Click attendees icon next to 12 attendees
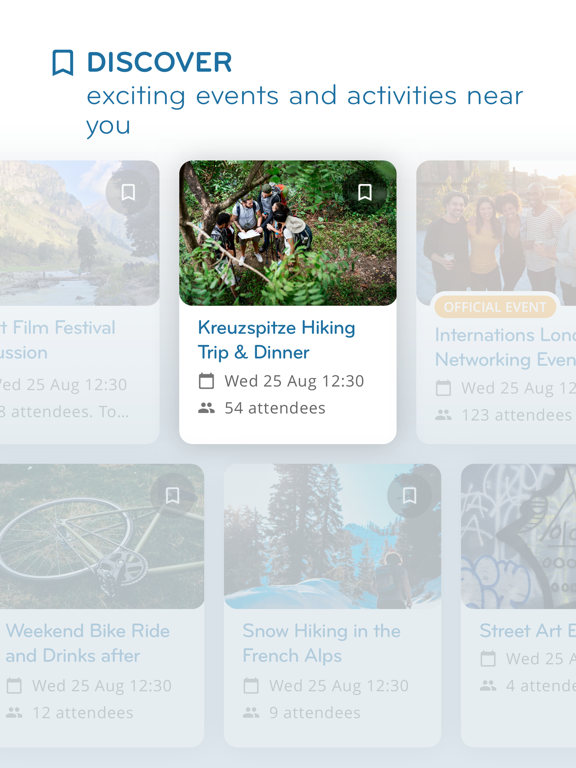 tap(14, 712)
